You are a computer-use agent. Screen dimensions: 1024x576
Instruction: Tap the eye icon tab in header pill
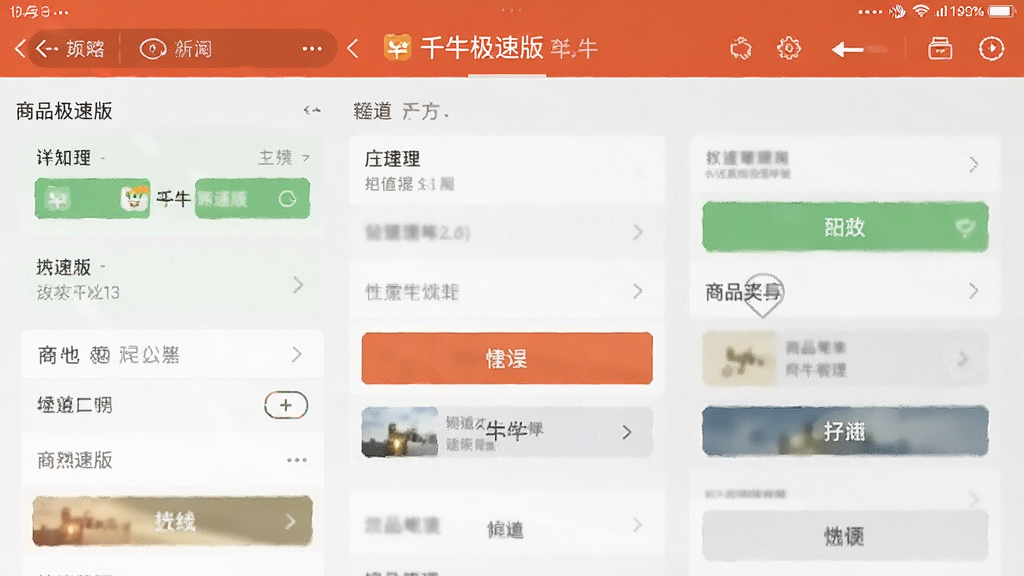click(153, 49)
